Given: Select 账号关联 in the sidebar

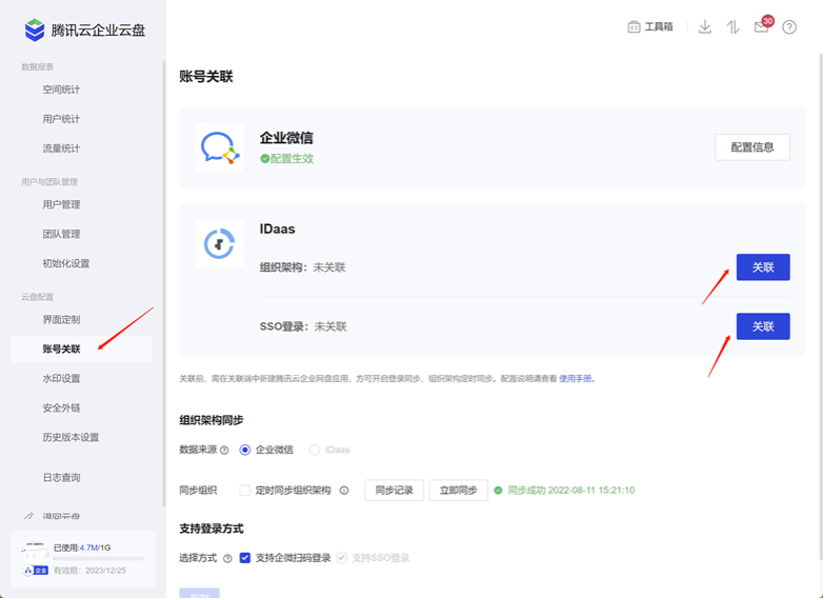Looking at the screenshot, I should pos(81,349).
